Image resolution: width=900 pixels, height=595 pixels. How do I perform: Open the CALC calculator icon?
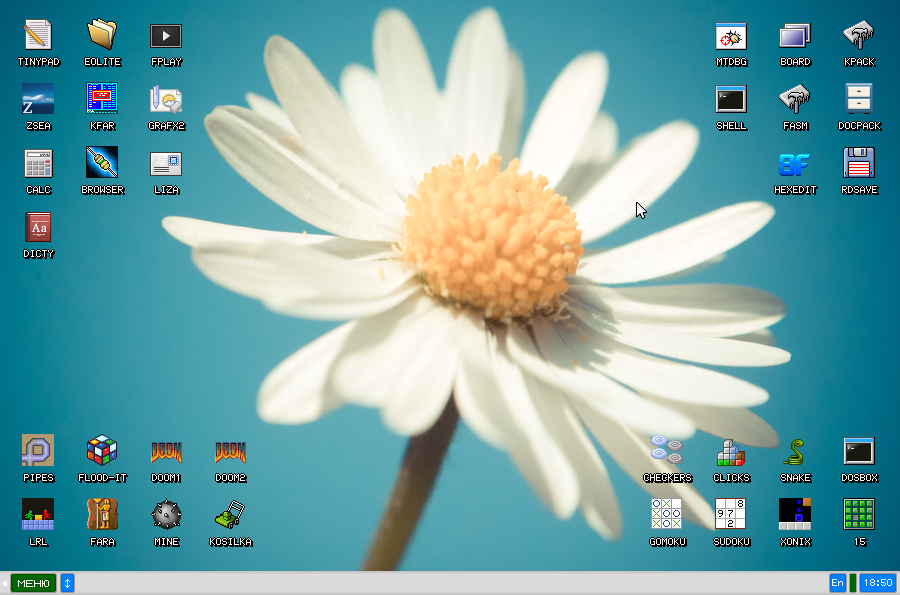tap(38, 164)
